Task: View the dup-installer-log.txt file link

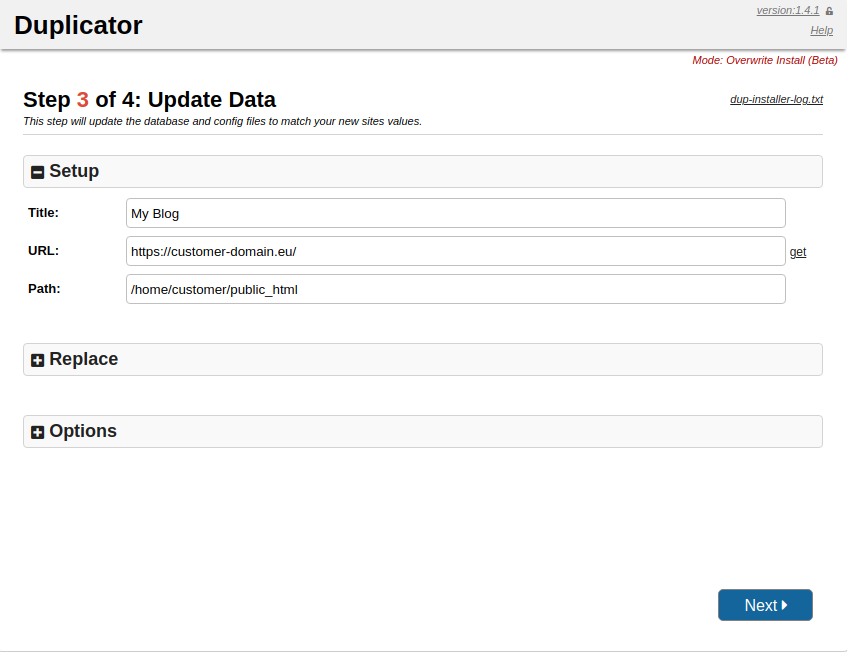Action: [x=776, y=100]
